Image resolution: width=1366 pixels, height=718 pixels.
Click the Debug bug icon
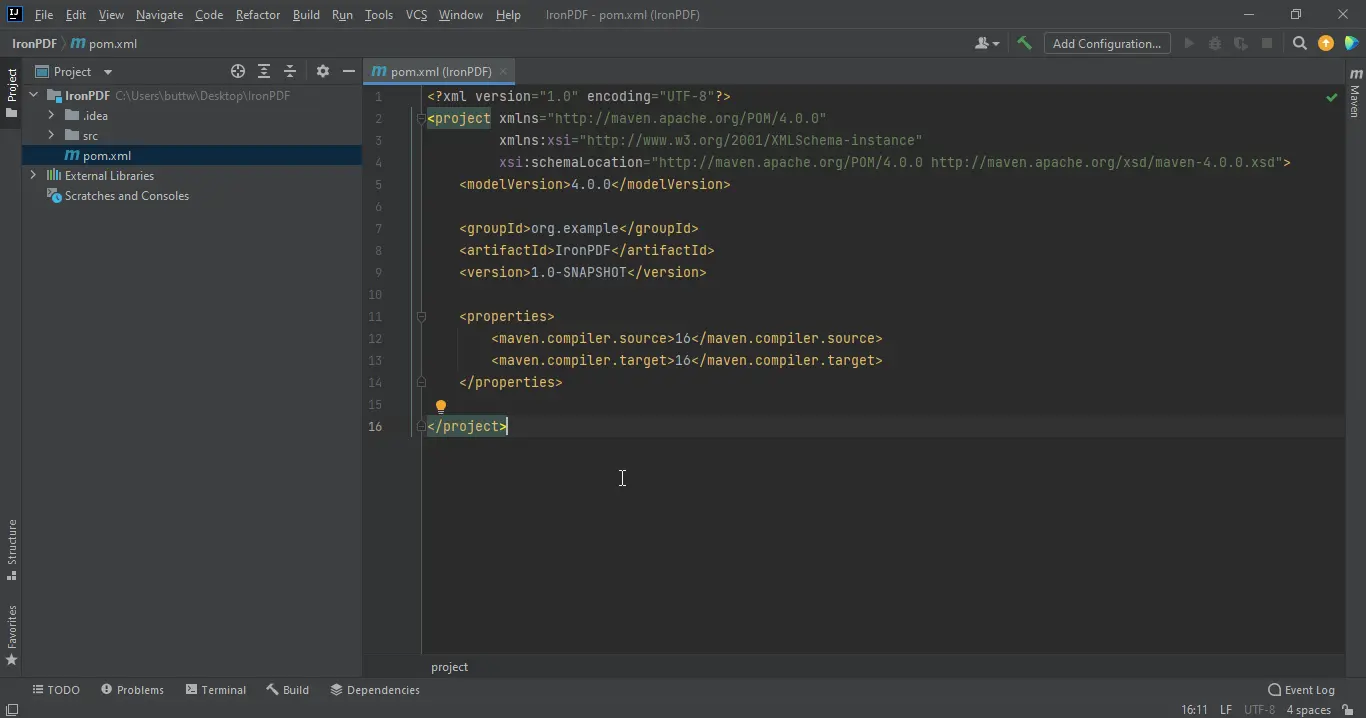[x=1215, y=43]
